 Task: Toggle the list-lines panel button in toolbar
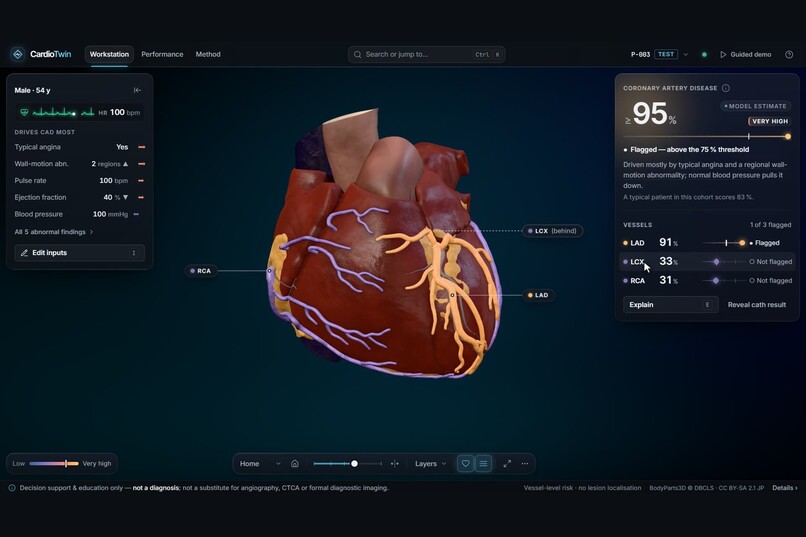(x=483, y=464)
